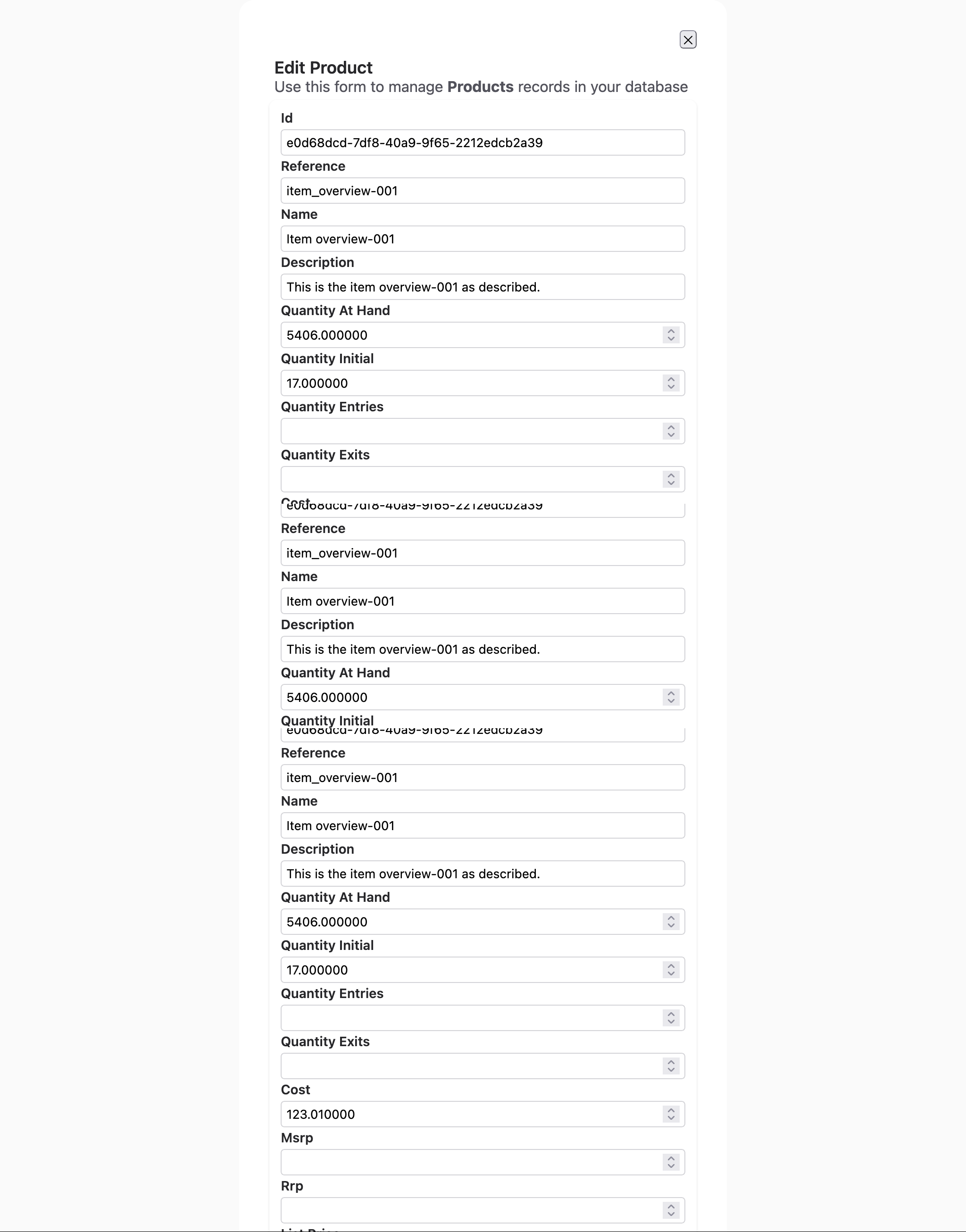Click the bottommost Quantity Initial stepper arrows
The width and height of the screenshot is (966, 1232).
(671, 970)
